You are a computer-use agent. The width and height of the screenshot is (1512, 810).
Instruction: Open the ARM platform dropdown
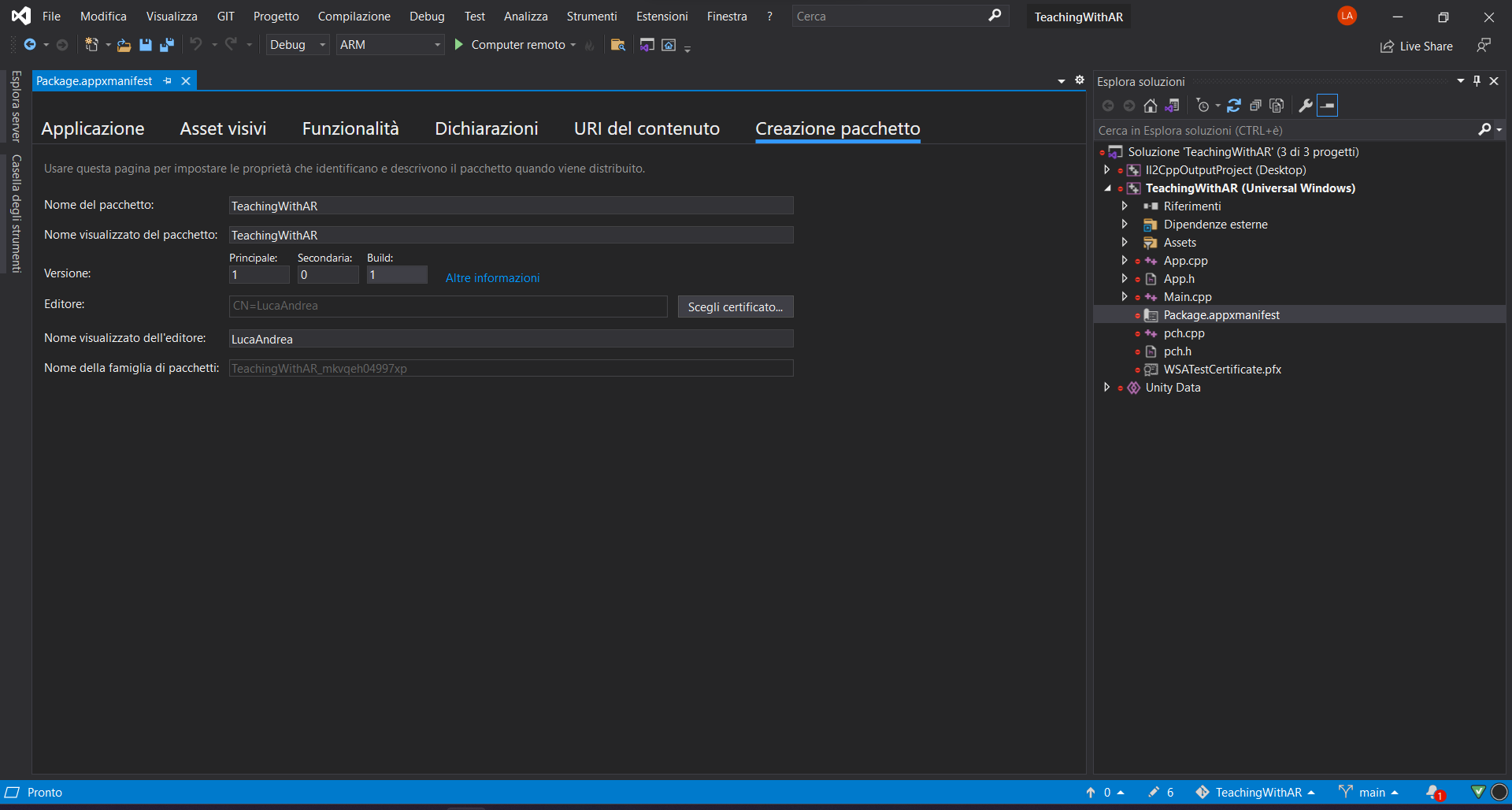click(x=390, y=45)
